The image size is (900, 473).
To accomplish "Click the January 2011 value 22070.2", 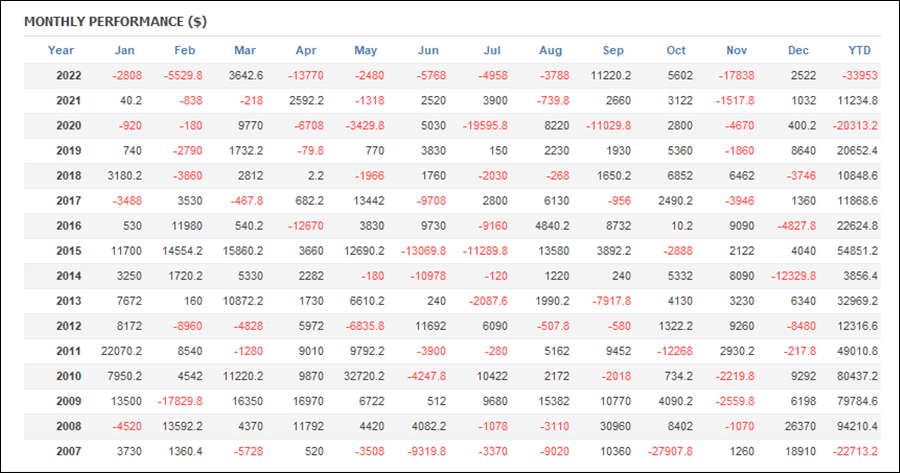I will coord(121,351).
